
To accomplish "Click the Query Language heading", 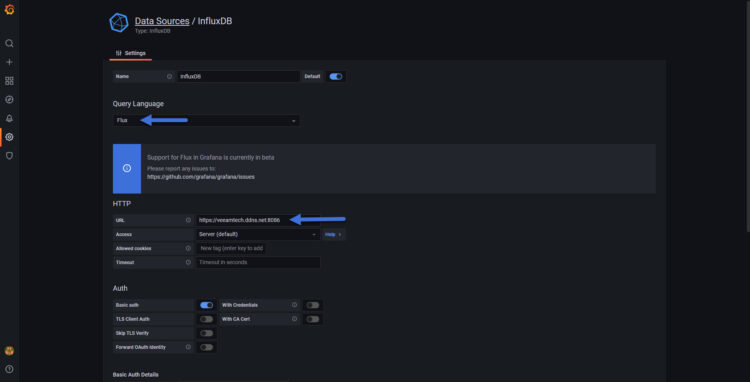I will click(x=138, y=104).
